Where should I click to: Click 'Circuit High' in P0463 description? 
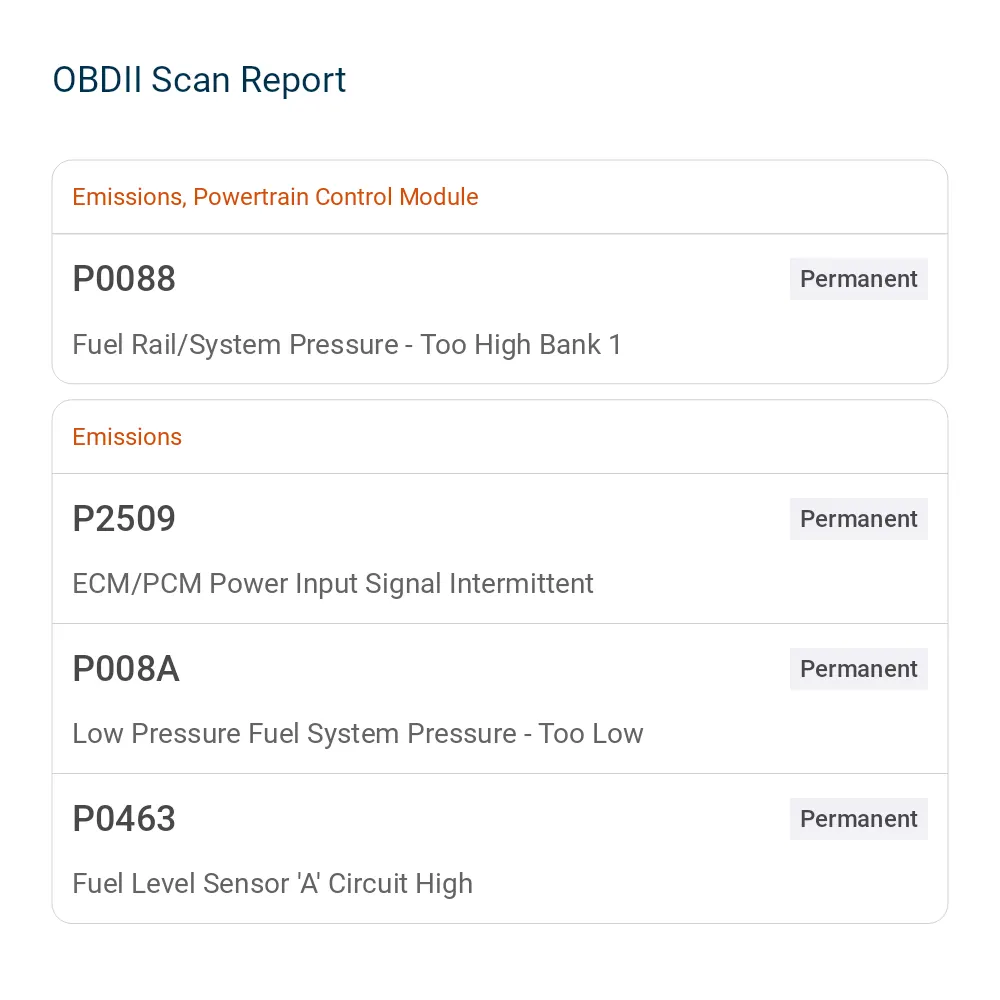pos(401,884)
